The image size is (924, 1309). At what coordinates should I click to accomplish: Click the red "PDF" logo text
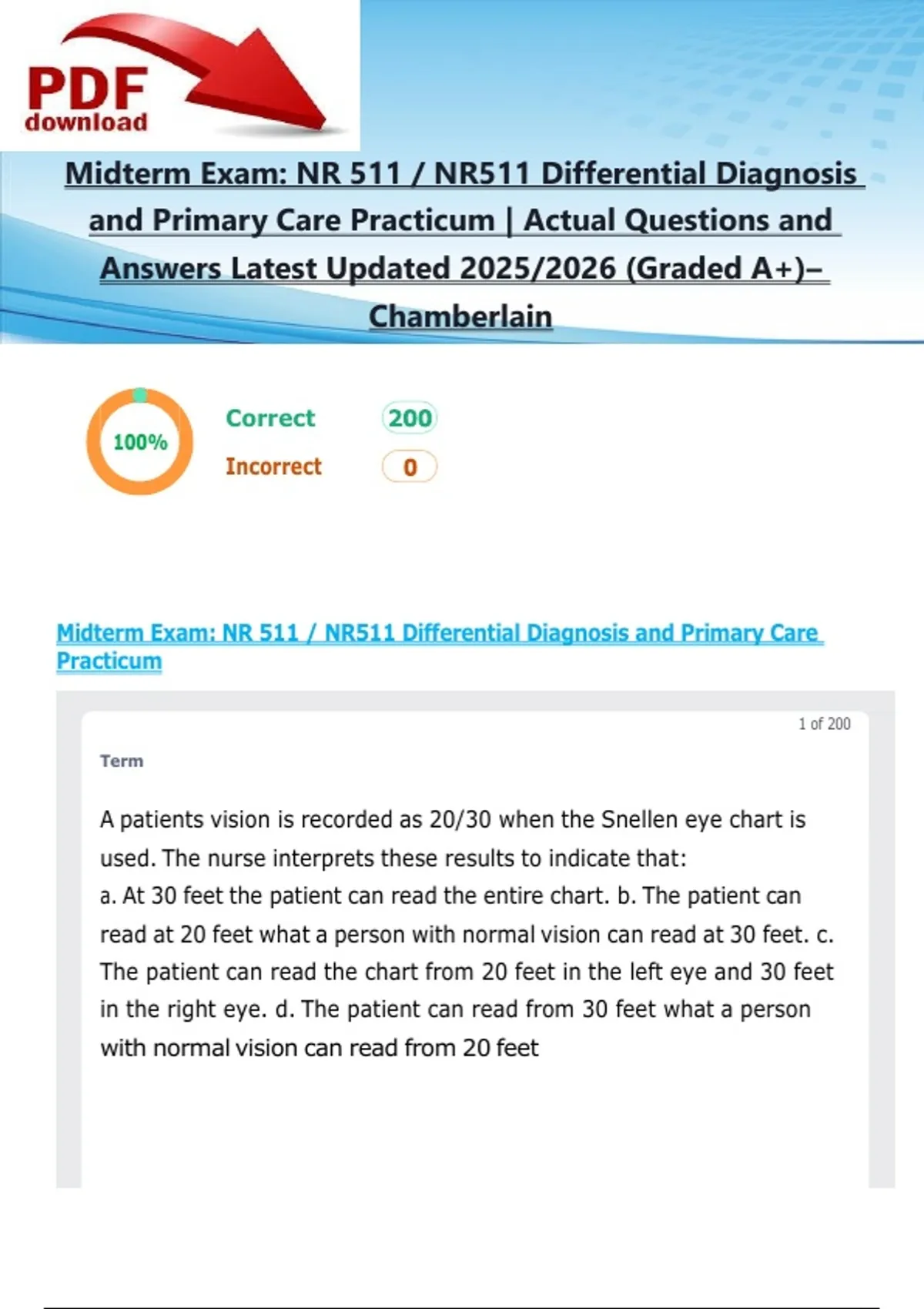[86, 88]
